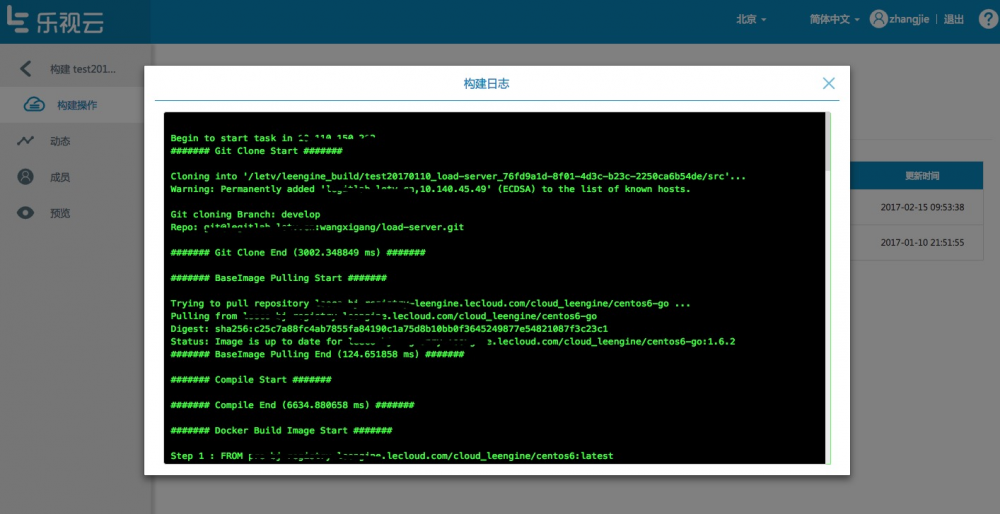The width and height of the screenshot is (1000, 514).
Task: Click the 'Warning: Permanently added' log line
Action: click(x=430, y=189)
